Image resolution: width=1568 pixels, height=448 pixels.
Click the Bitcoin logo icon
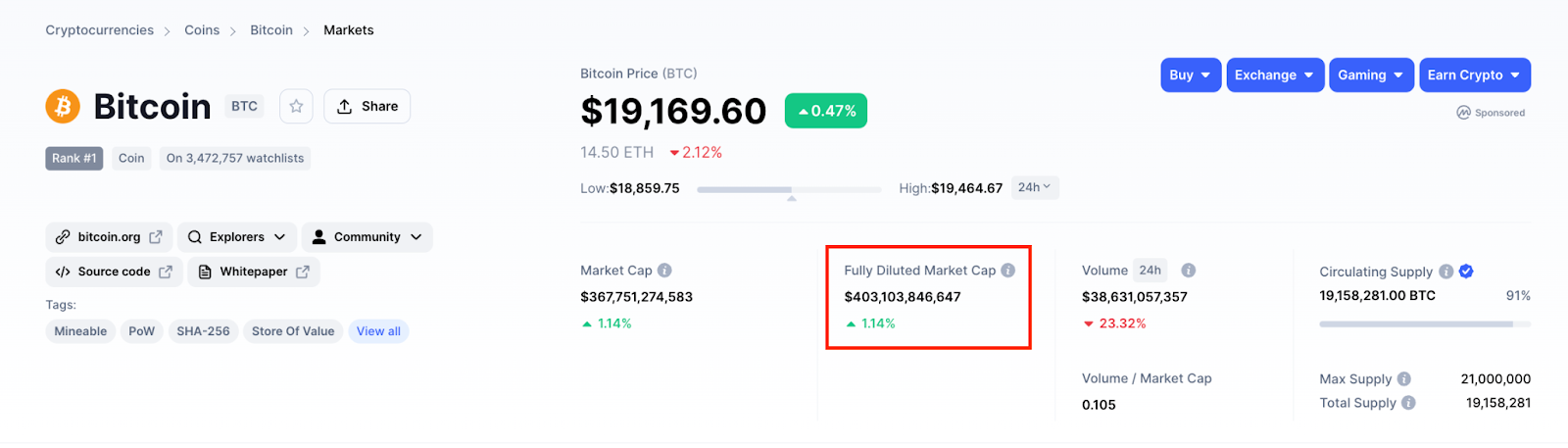click(x=63, y=106)
